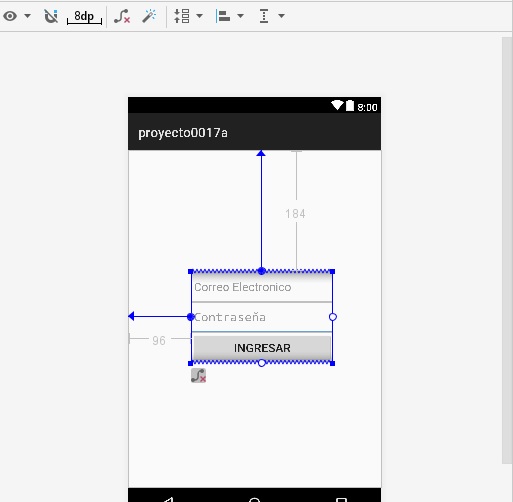Toggle the view options eye icon

click(x=10, y=16)
